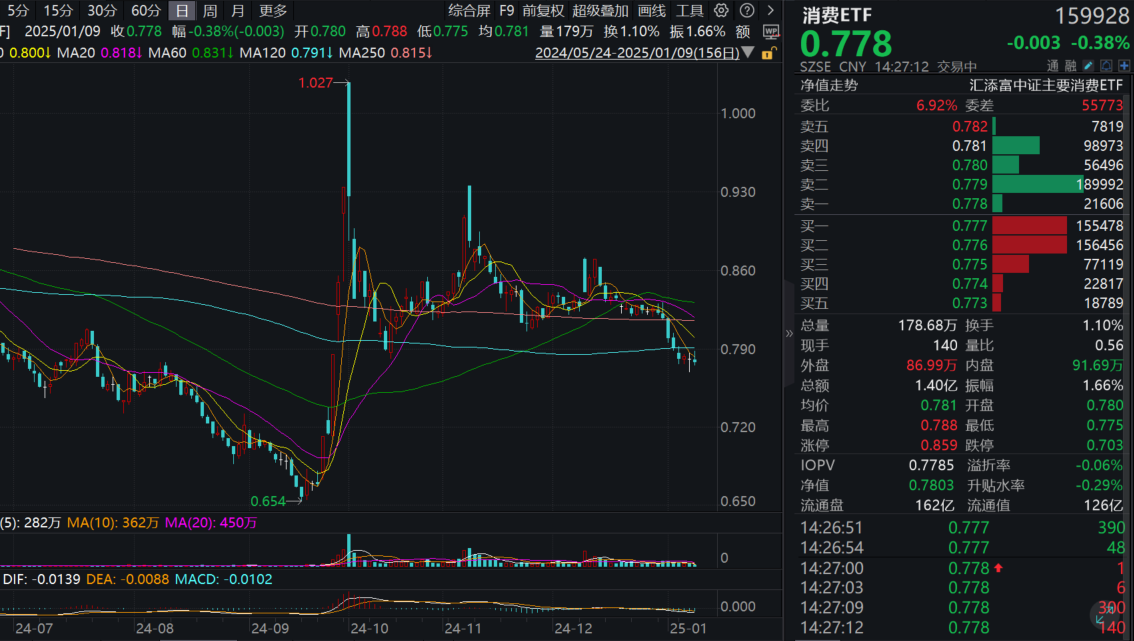The height and width of the screenshot is (641, 1134).
Task: Click the 跌停 0.703 limit price
Action: [x=1105, y=446]
